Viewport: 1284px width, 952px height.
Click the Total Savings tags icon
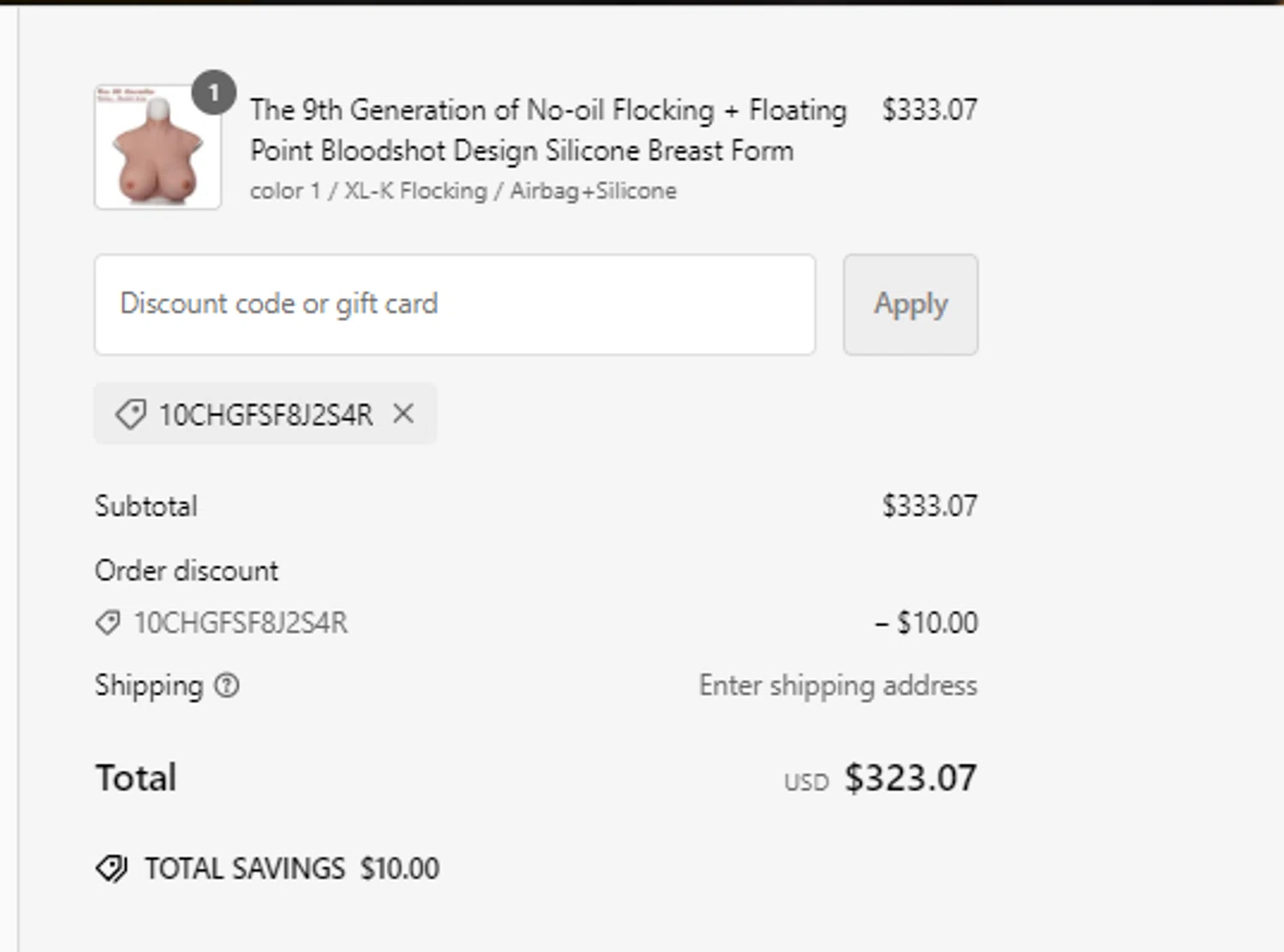pyautogui.click(x=111, y=869)
